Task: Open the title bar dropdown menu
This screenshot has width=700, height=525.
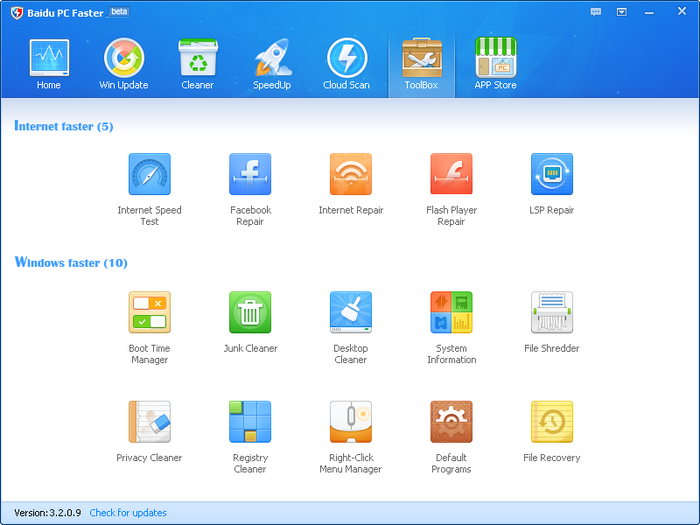Action: tap(622, 12)
